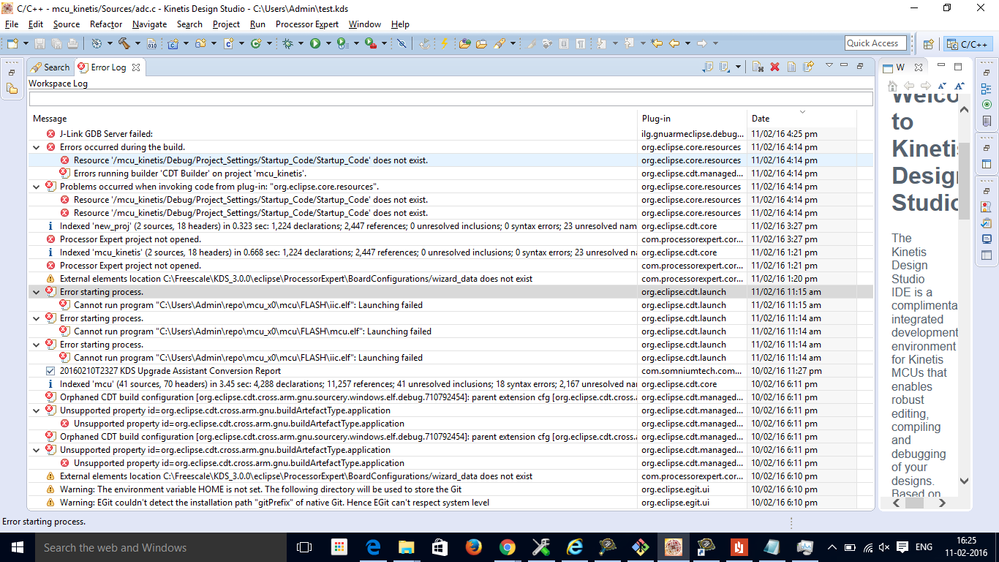The image size is (999, 562).
Task: Click the Build hammer icon
Action: (x=124, y=43)
